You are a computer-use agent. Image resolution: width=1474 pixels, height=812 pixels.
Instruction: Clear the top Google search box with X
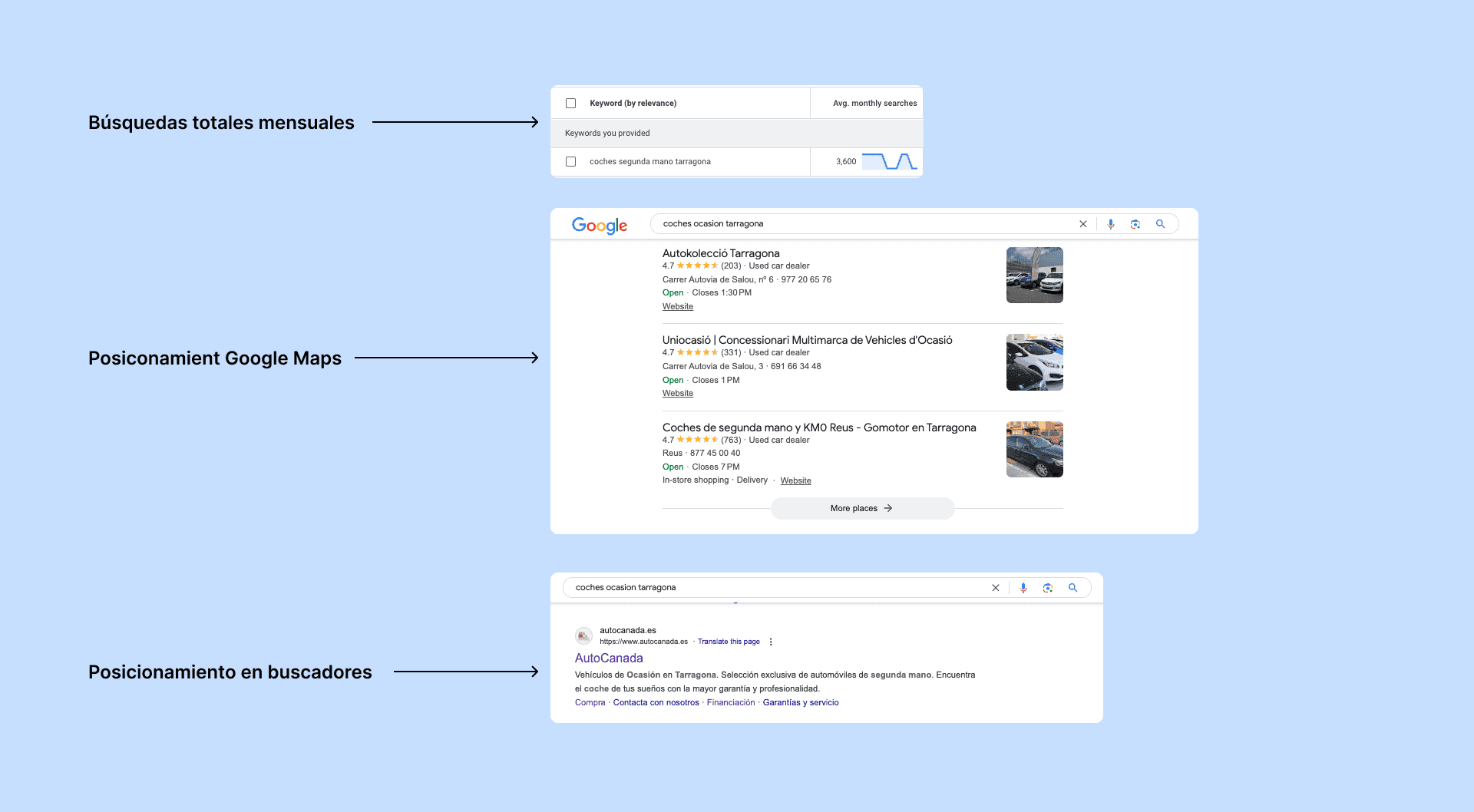pyautogui.click(x=1083, y=224)
